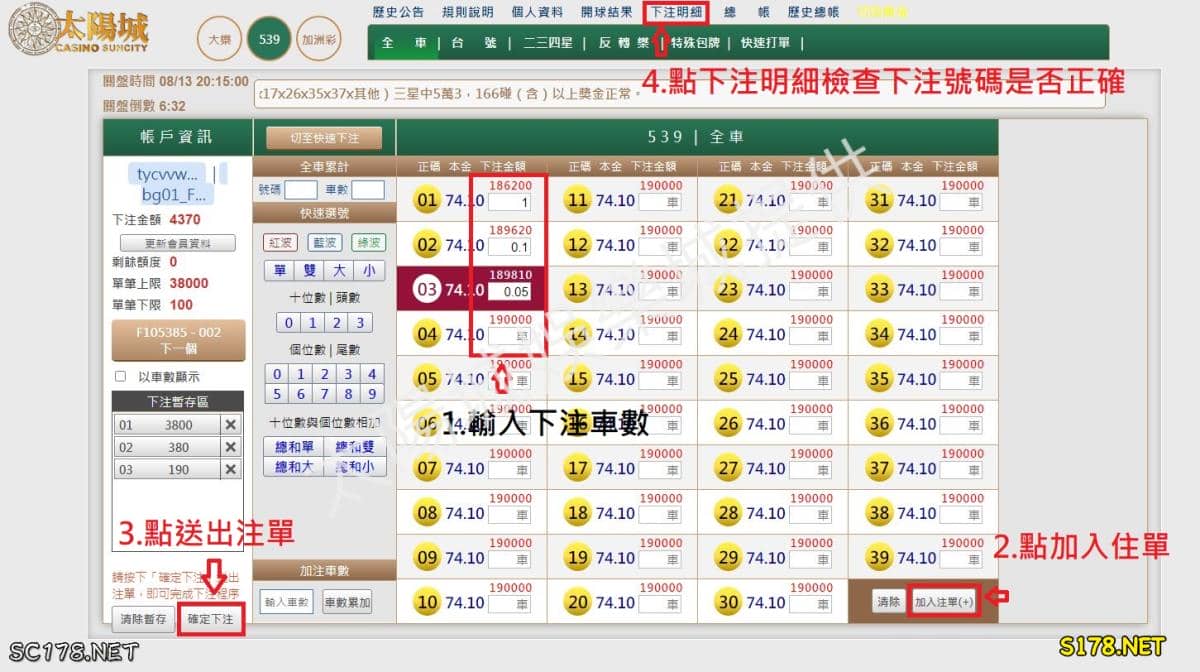Open the 台號 tab
The width and height of the screenshot is (1200, 672).
point(474,43)
